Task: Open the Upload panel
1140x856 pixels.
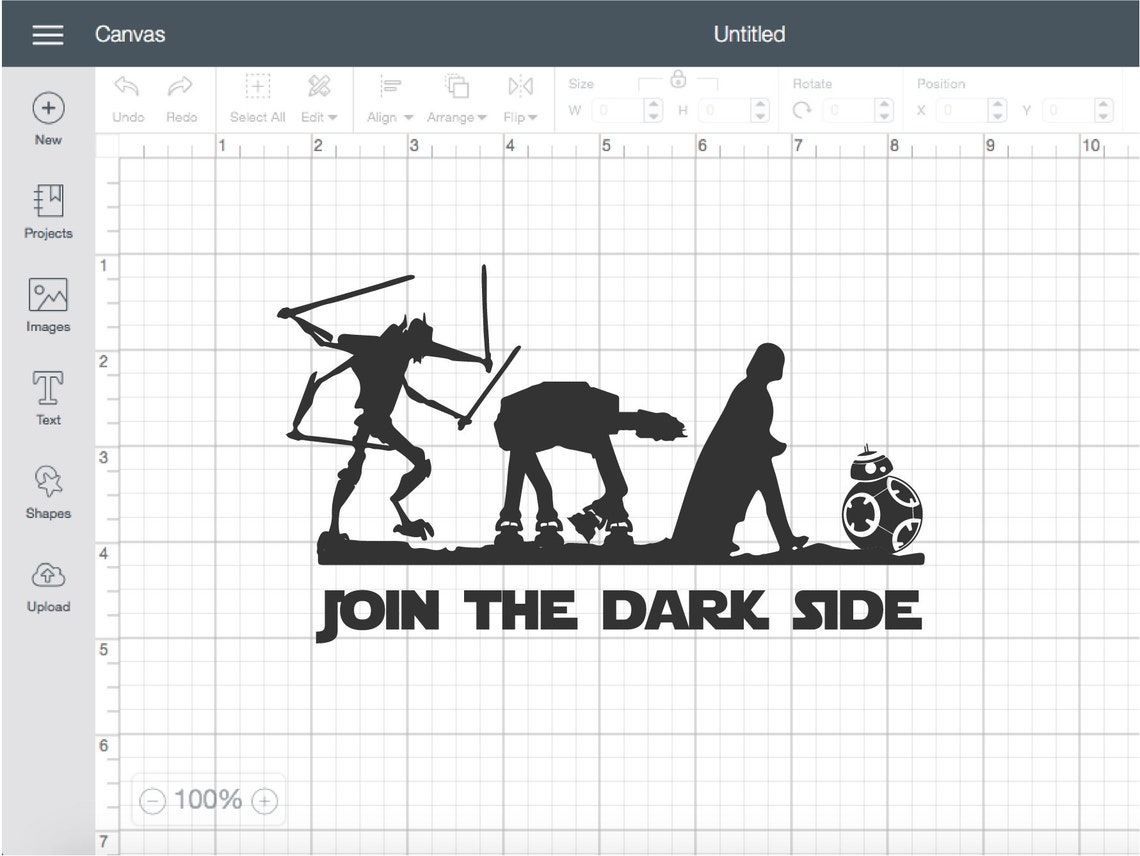Action: 47,585
